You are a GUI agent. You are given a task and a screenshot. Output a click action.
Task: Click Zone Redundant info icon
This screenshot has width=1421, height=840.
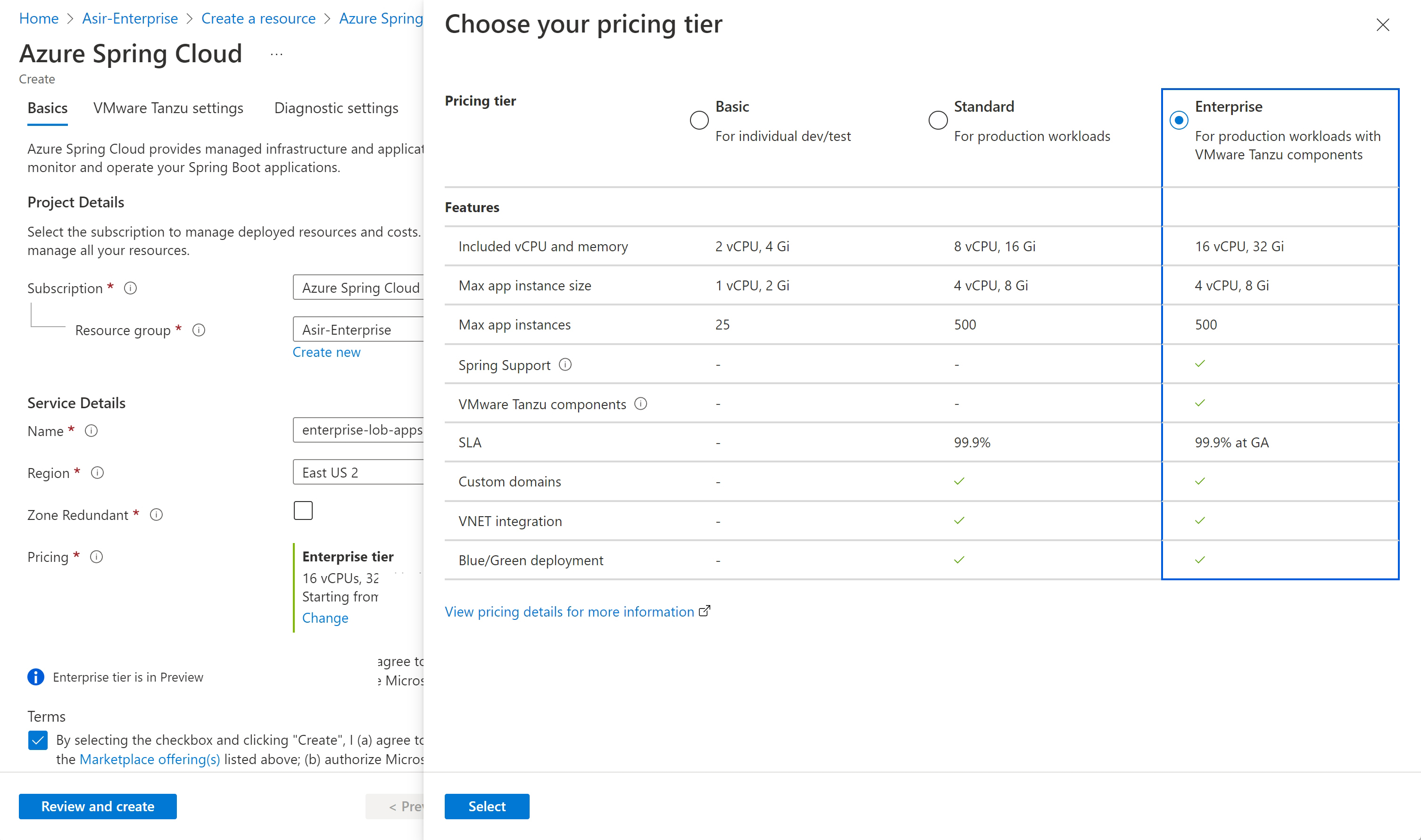[156, 515]
